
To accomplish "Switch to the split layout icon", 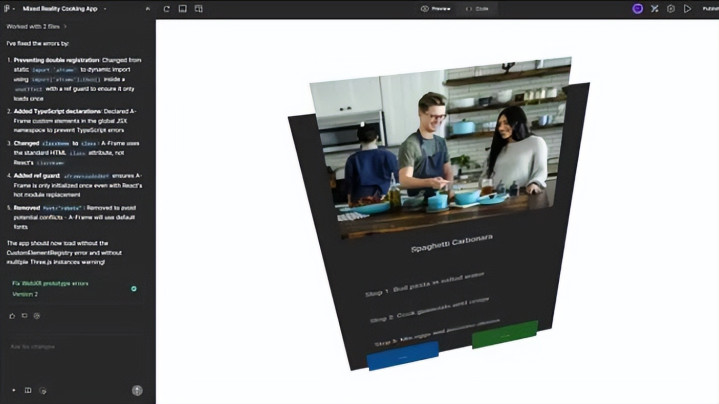I will pos(199,9).
